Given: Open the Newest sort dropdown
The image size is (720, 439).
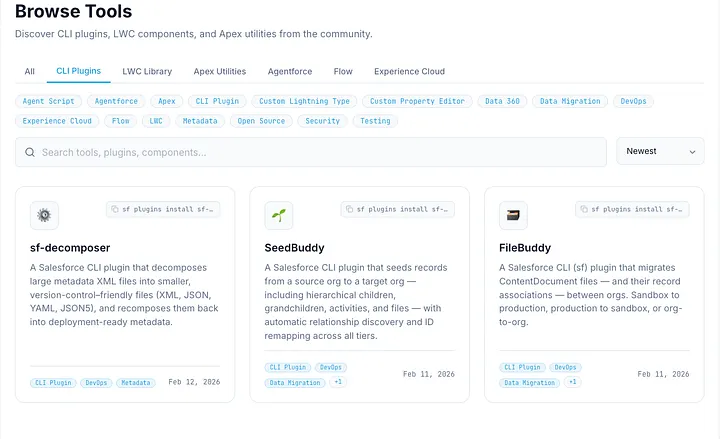Looking at the screenshot, I should pyautogui.click(x=660, y=151).
